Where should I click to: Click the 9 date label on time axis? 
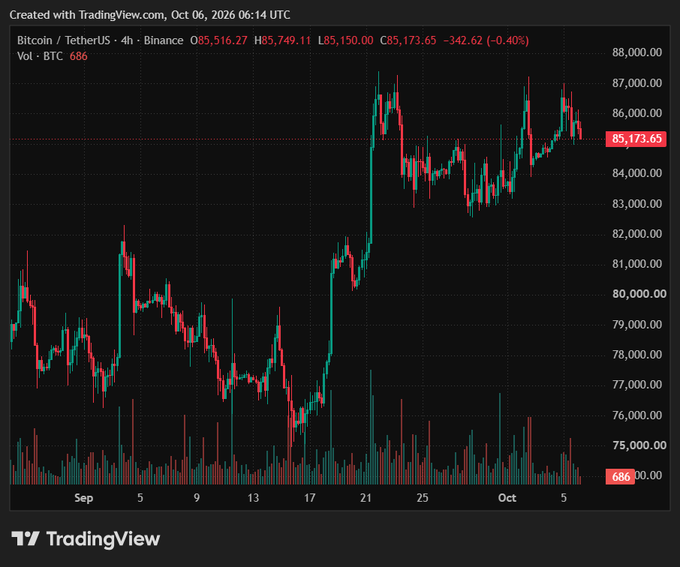[x=196, y=498]
